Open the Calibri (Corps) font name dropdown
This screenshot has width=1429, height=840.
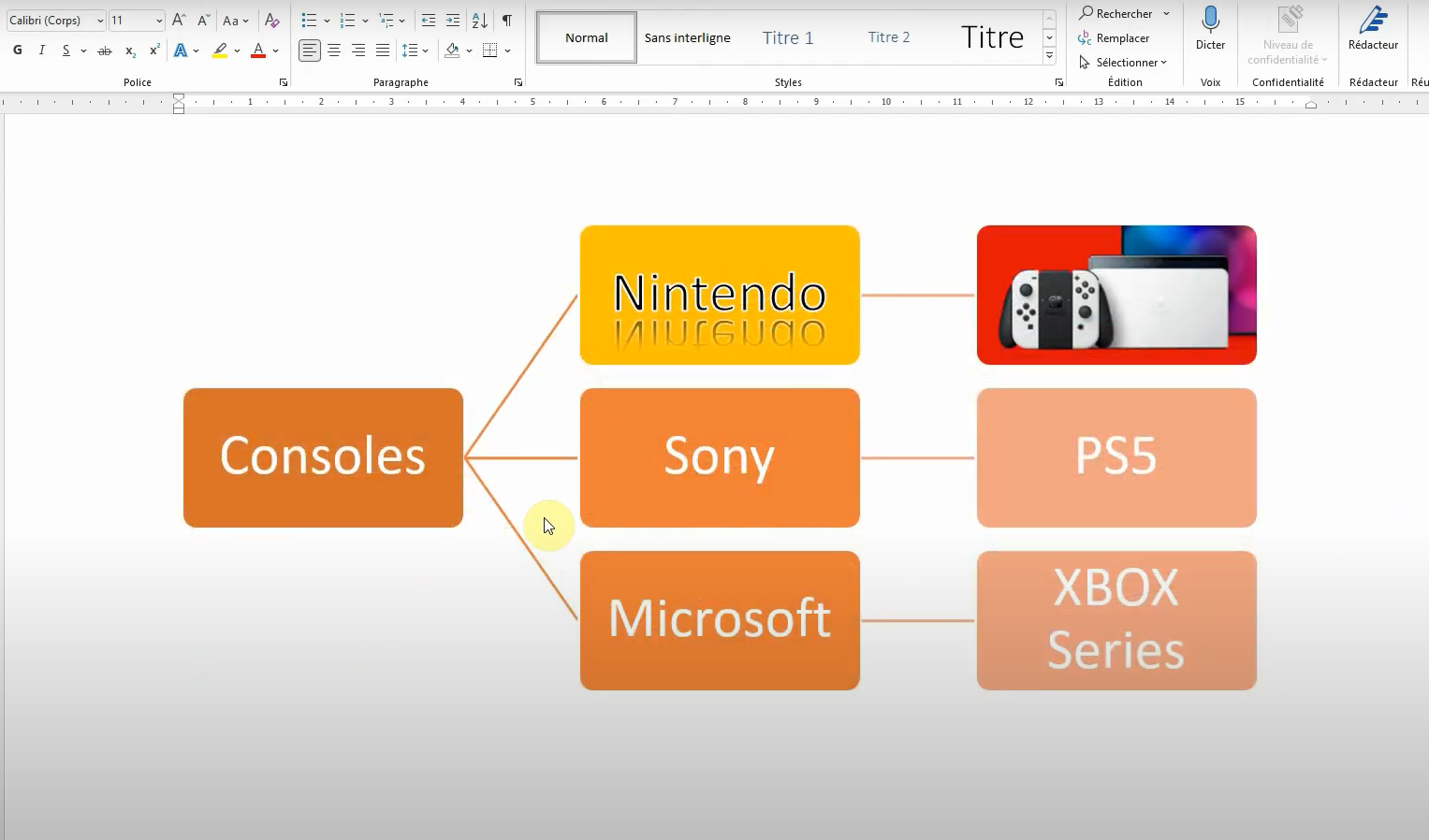coord(100,20)
